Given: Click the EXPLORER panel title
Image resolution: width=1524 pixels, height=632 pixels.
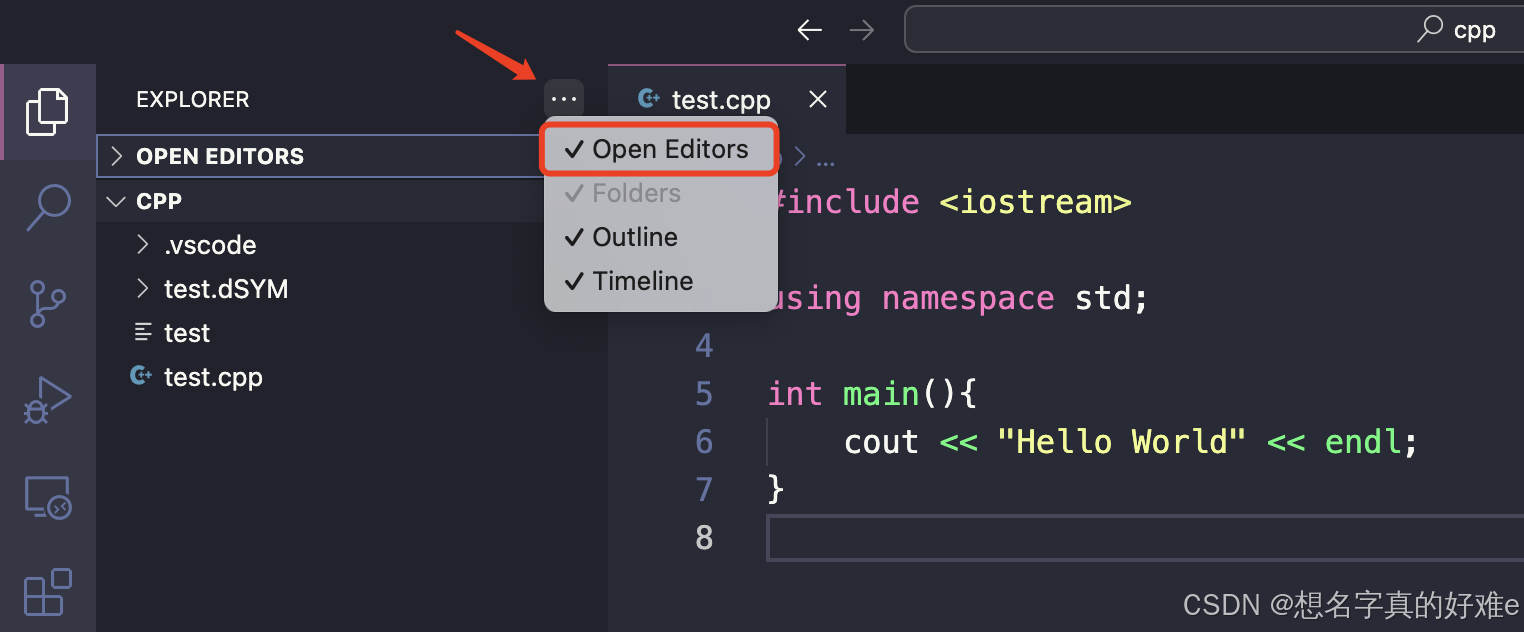Looking at the screenshot, I should (x=193, y=99).
